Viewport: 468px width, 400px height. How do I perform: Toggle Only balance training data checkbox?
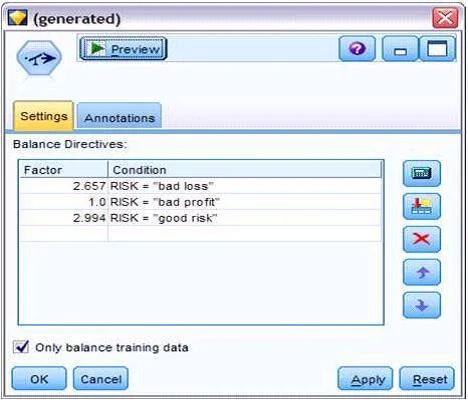(x=21, y=347)
